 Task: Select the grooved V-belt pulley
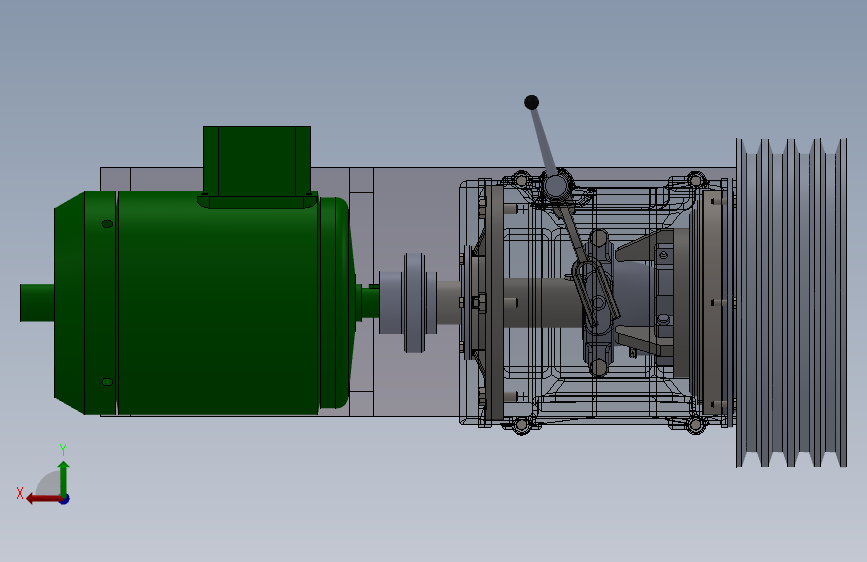click(791, 303)
